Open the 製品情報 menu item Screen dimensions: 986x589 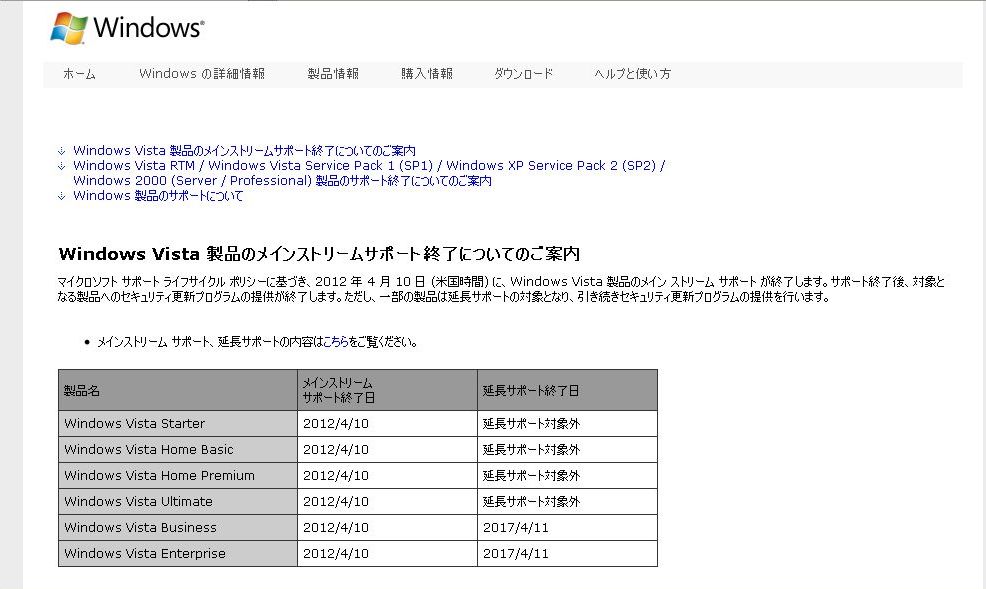click(333, 74)
